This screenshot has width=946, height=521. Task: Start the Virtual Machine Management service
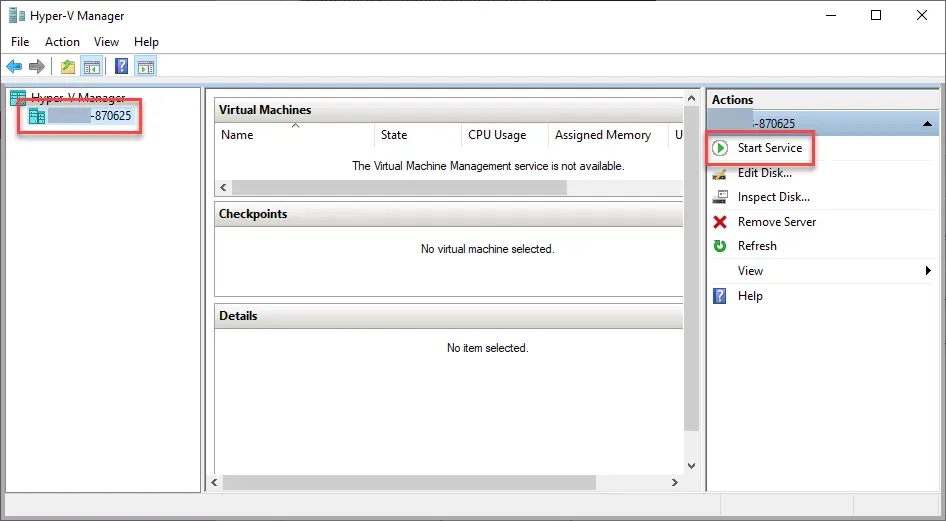pyautogui.click(x=770, y=148)
